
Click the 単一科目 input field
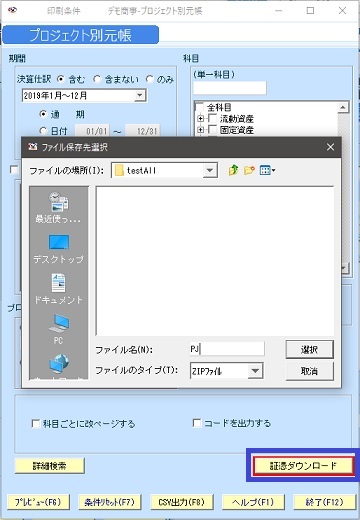(230, 88)
